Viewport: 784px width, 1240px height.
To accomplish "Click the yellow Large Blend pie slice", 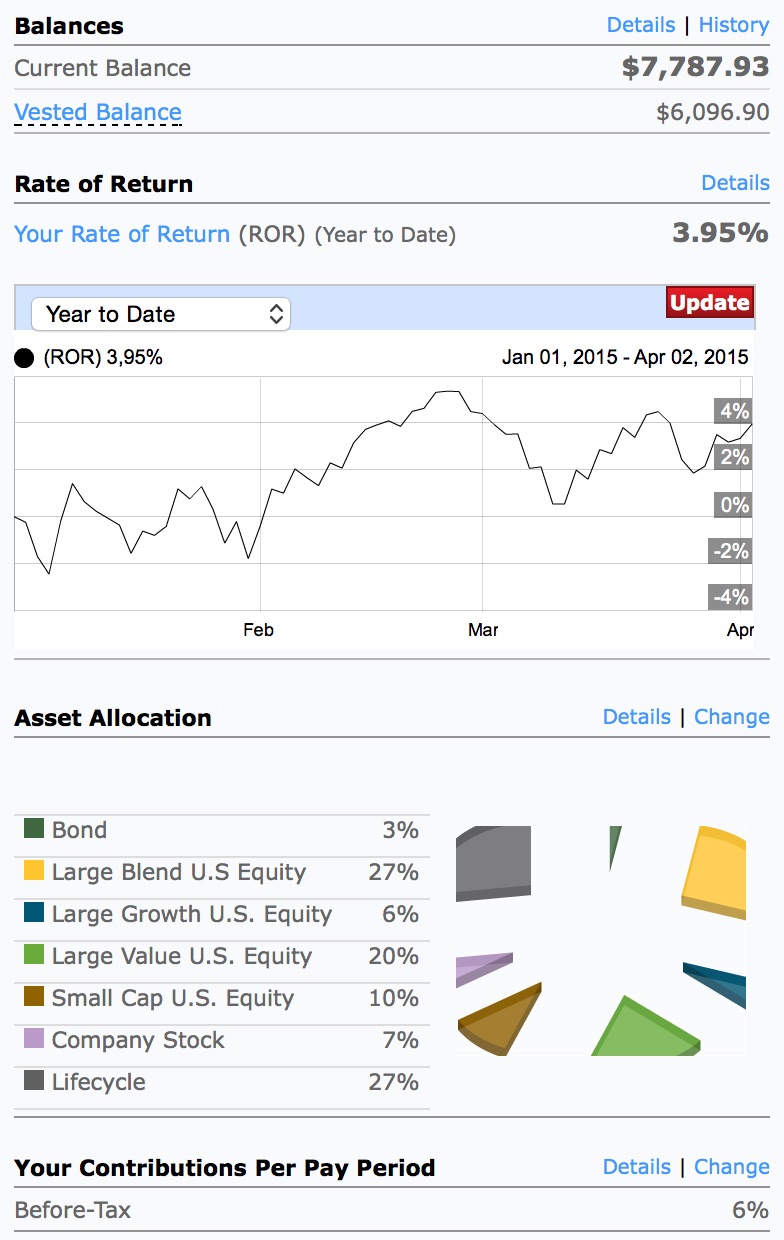I will pyautogui.click(x=716, y=871).
